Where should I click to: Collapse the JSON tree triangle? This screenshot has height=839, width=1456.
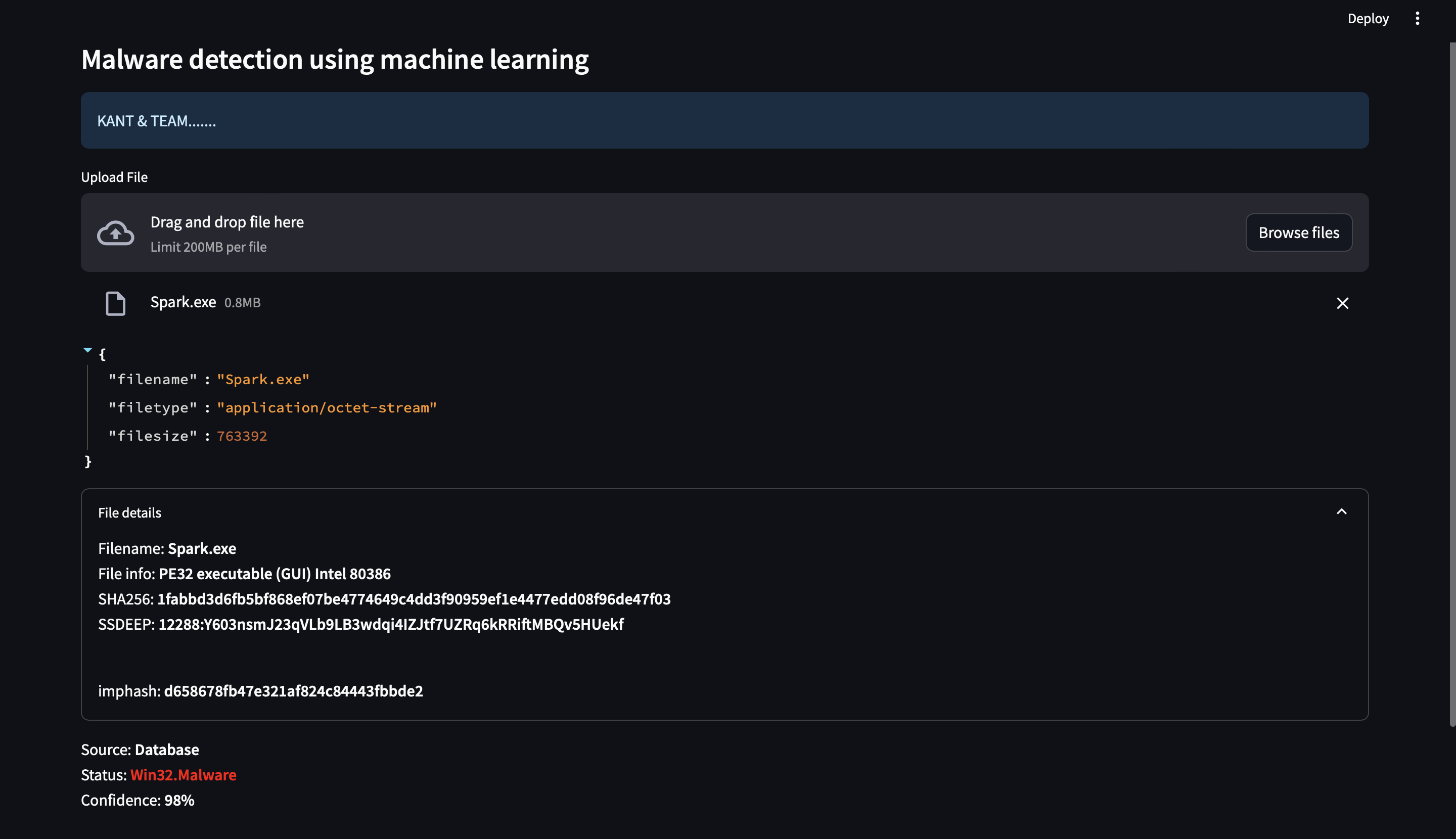coord(87,350)
